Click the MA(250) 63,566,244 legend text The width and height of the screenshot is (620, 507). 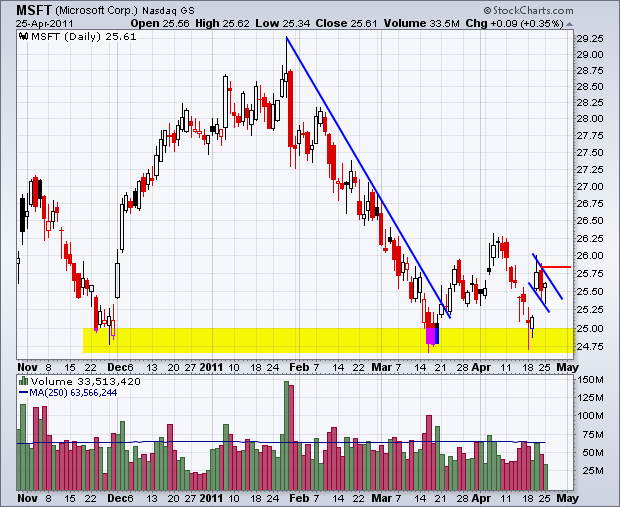73,393
